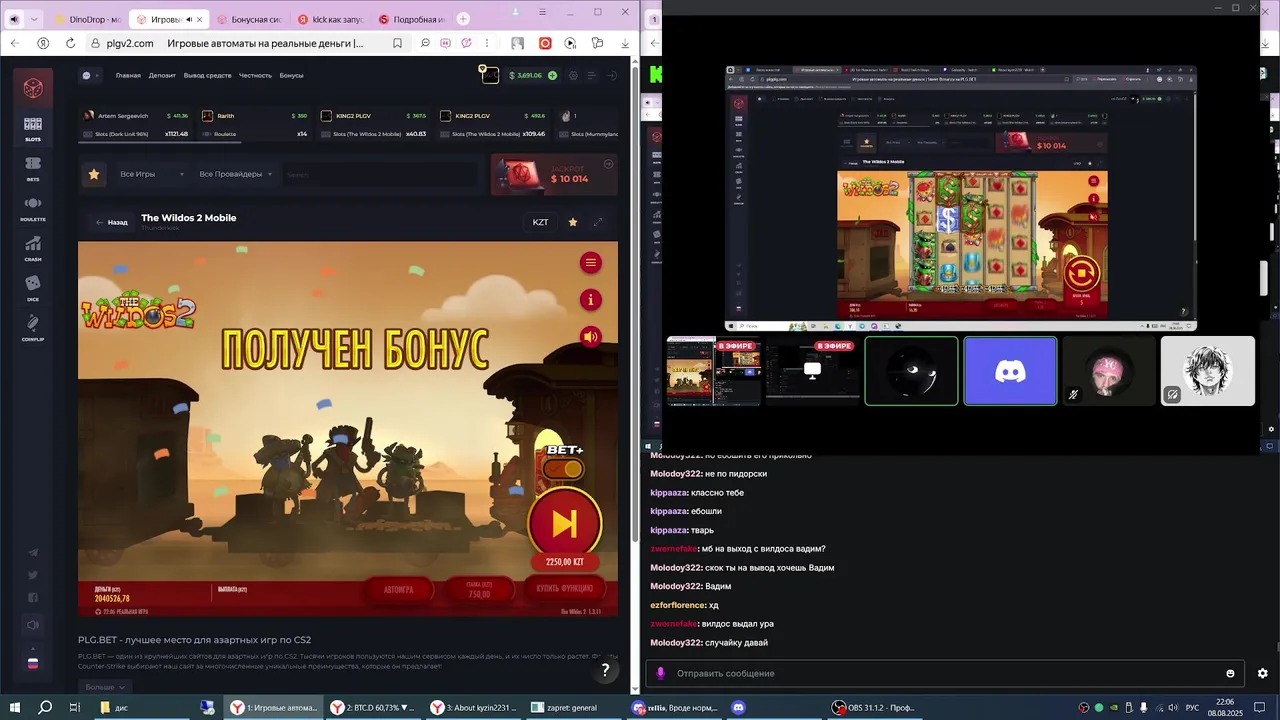Go back with the Назад button
The width and height of the screenshot is (1280, 720).
(x=112, y=222)
